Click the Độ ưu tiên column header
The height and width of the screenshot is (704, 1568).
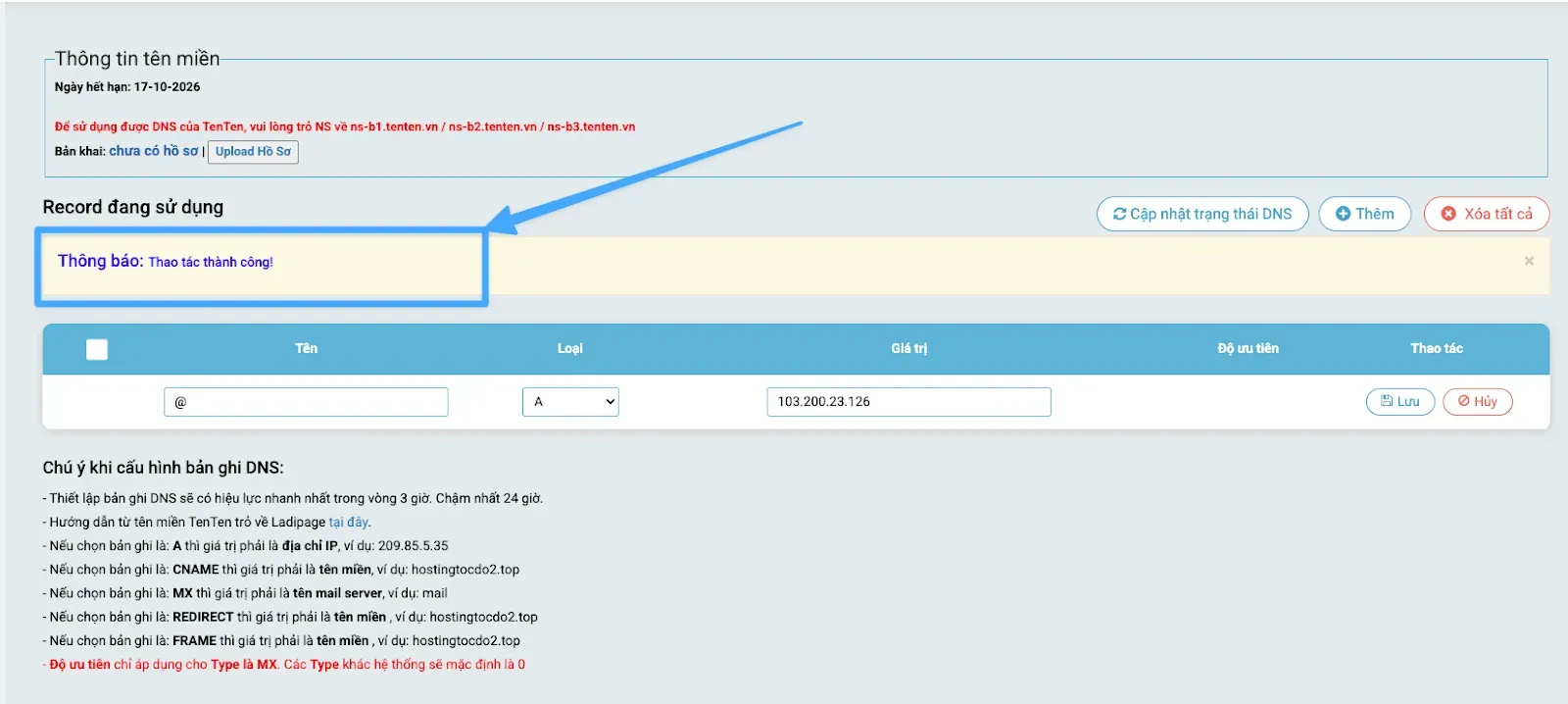coord(1248,349)
